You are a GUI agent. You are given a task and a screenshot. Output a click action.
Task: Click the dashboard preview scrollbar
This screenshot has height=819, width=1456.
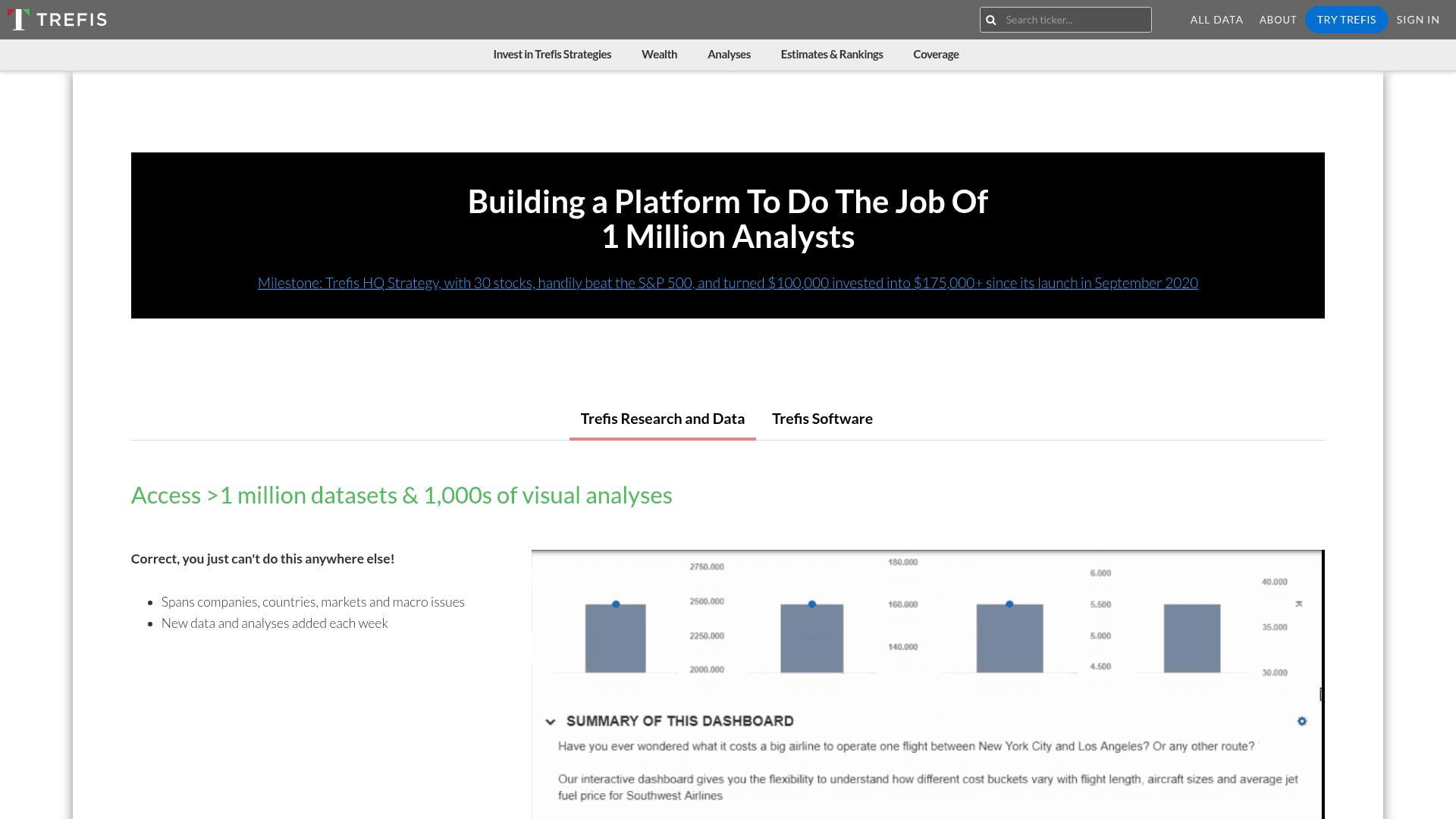click(x=1320, y=692)
